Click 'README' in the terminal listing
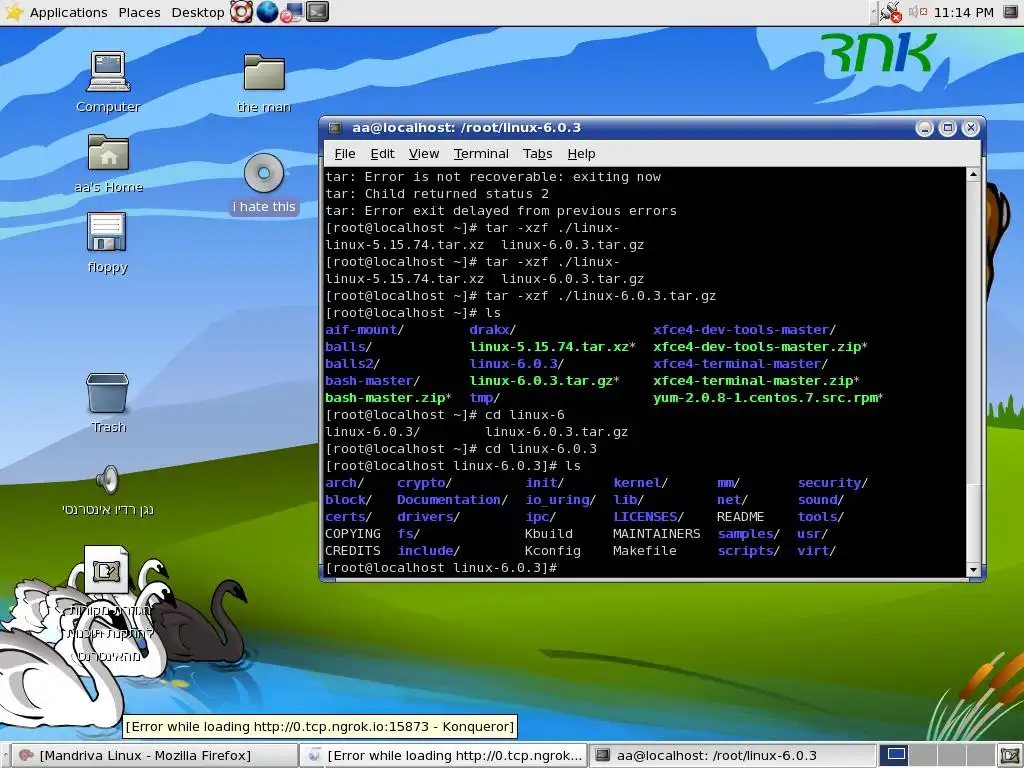Image resolution: width=1024 pixels, height=768 pixels. pos(740,517)
